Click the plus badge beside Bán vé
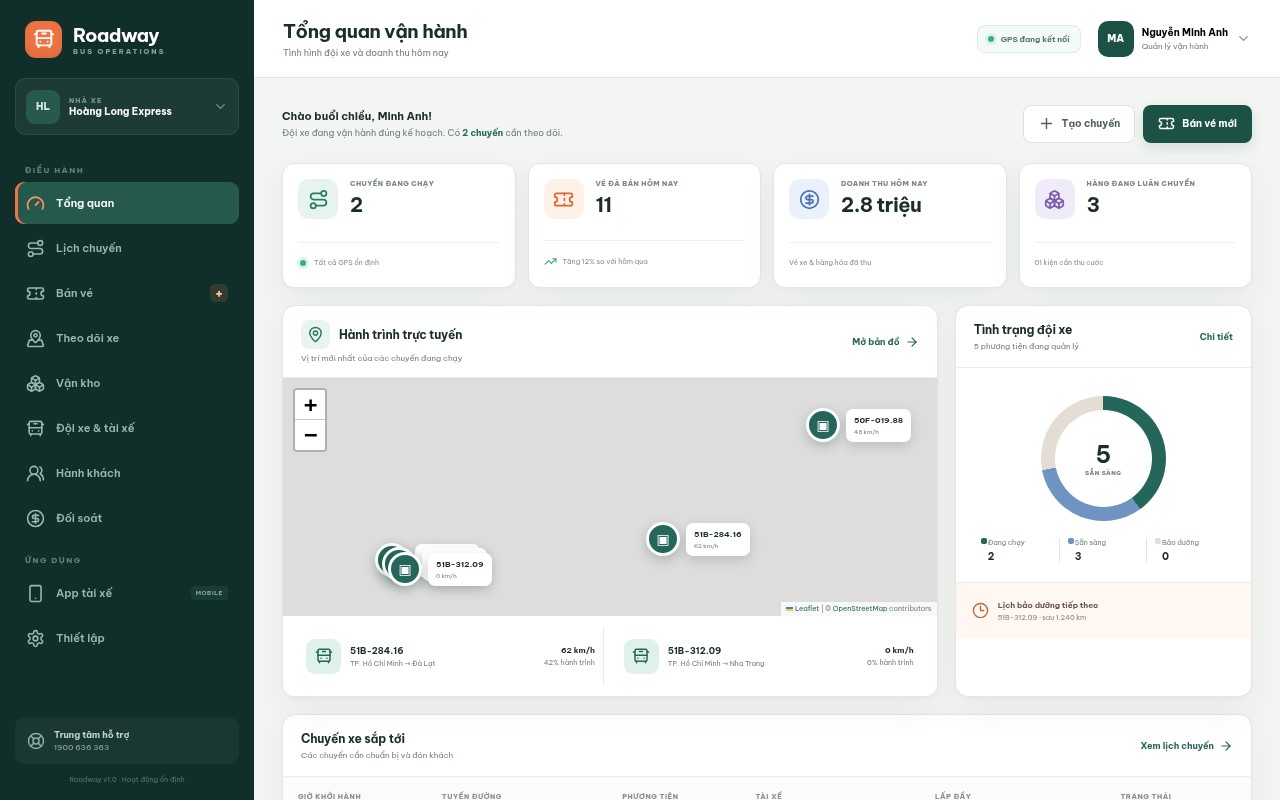The width and height of the screenshot is (1280, 800). coord(219,293)
